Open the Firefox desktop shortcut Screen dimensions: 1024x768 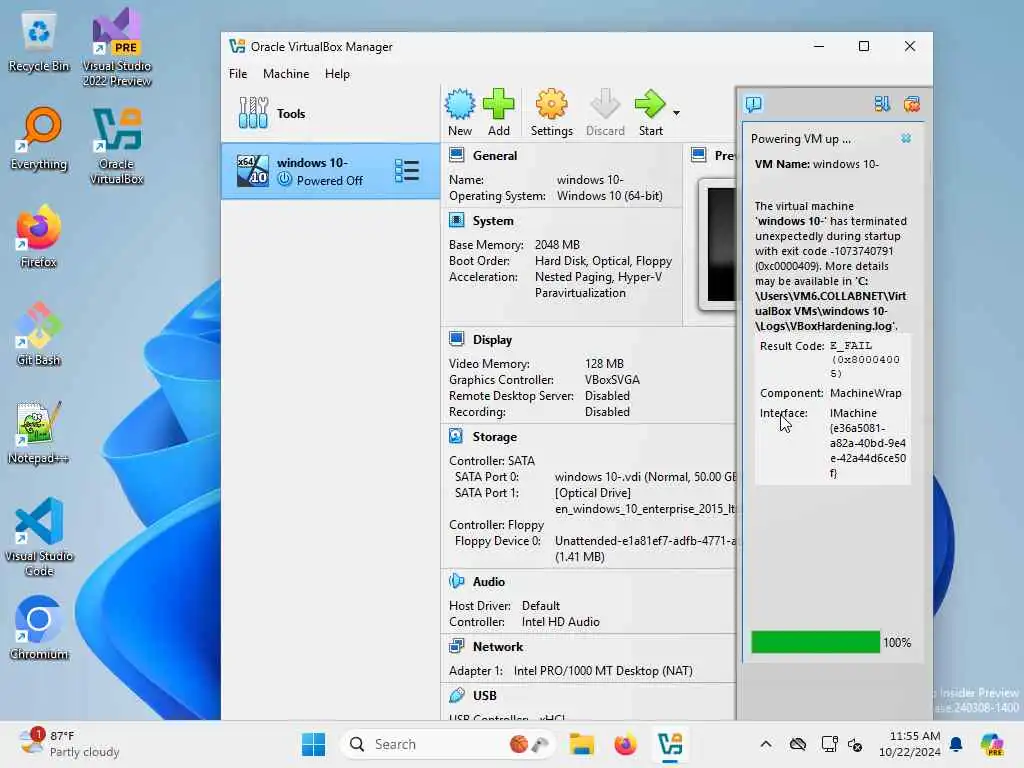[39, 237]
